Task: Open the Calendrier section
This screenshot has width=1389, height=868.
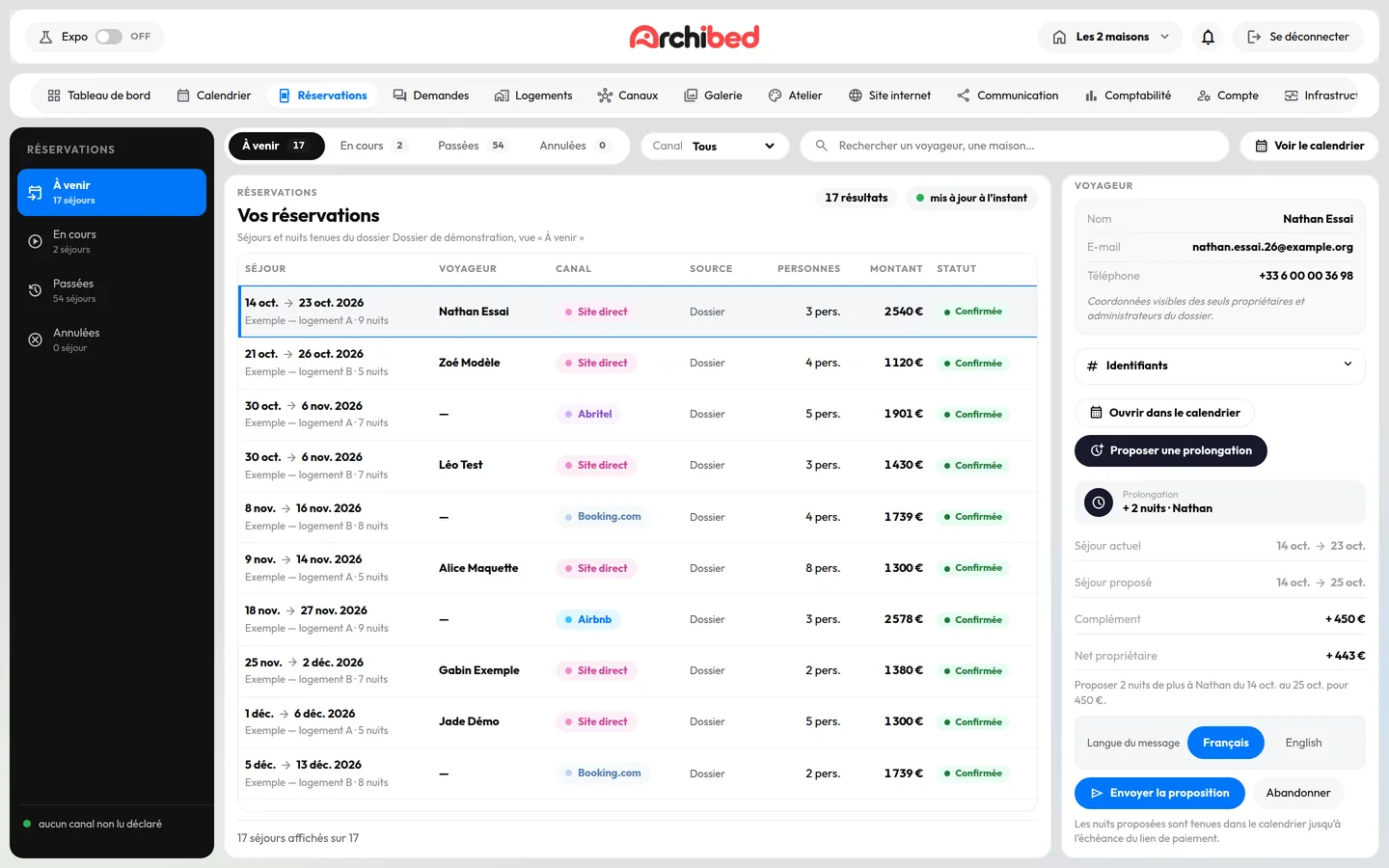Action: (x=214, y=95)
